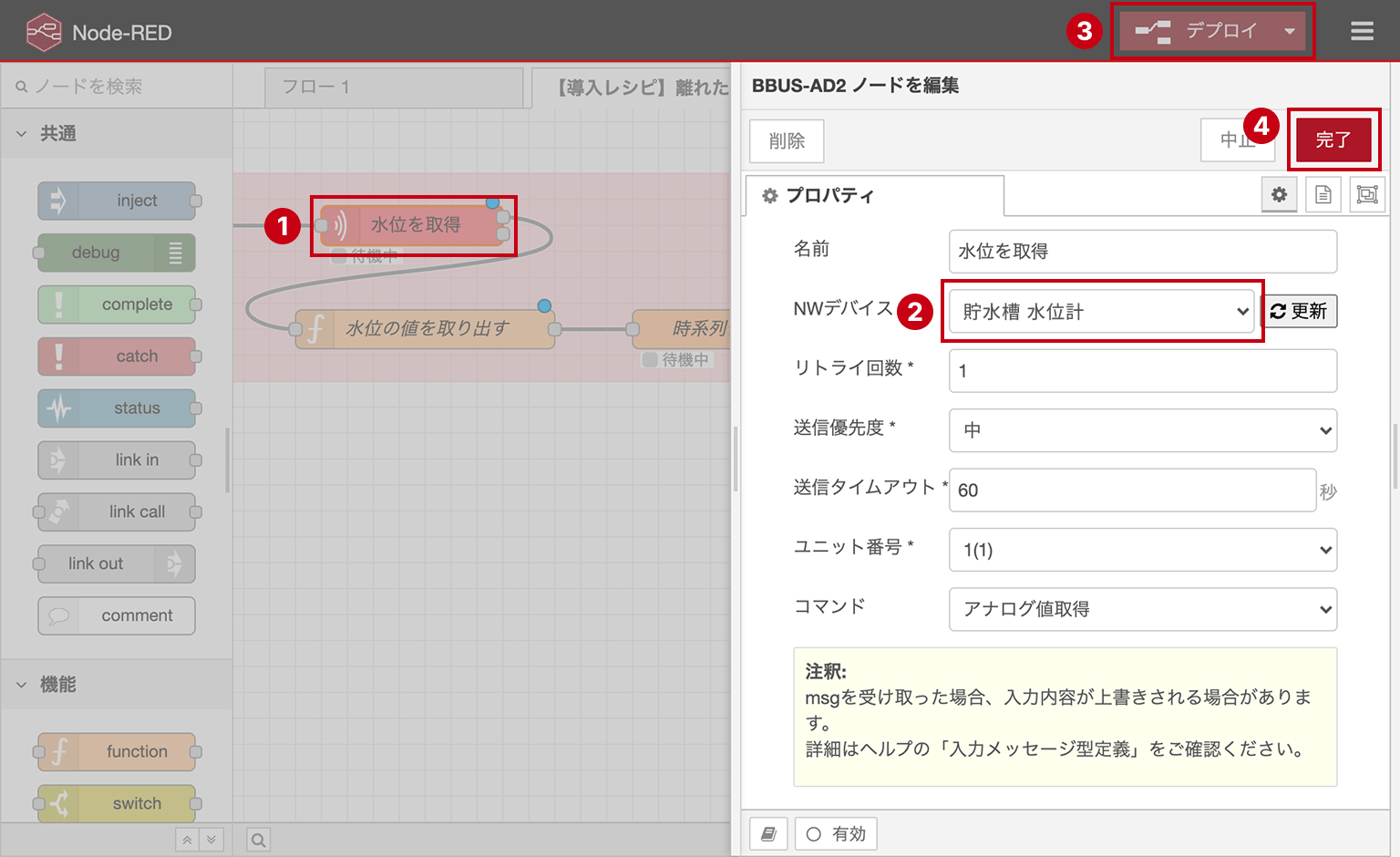Open the main hamburger menu
The height and width of the screenshot is (857, 1400).
point(1362,32)
